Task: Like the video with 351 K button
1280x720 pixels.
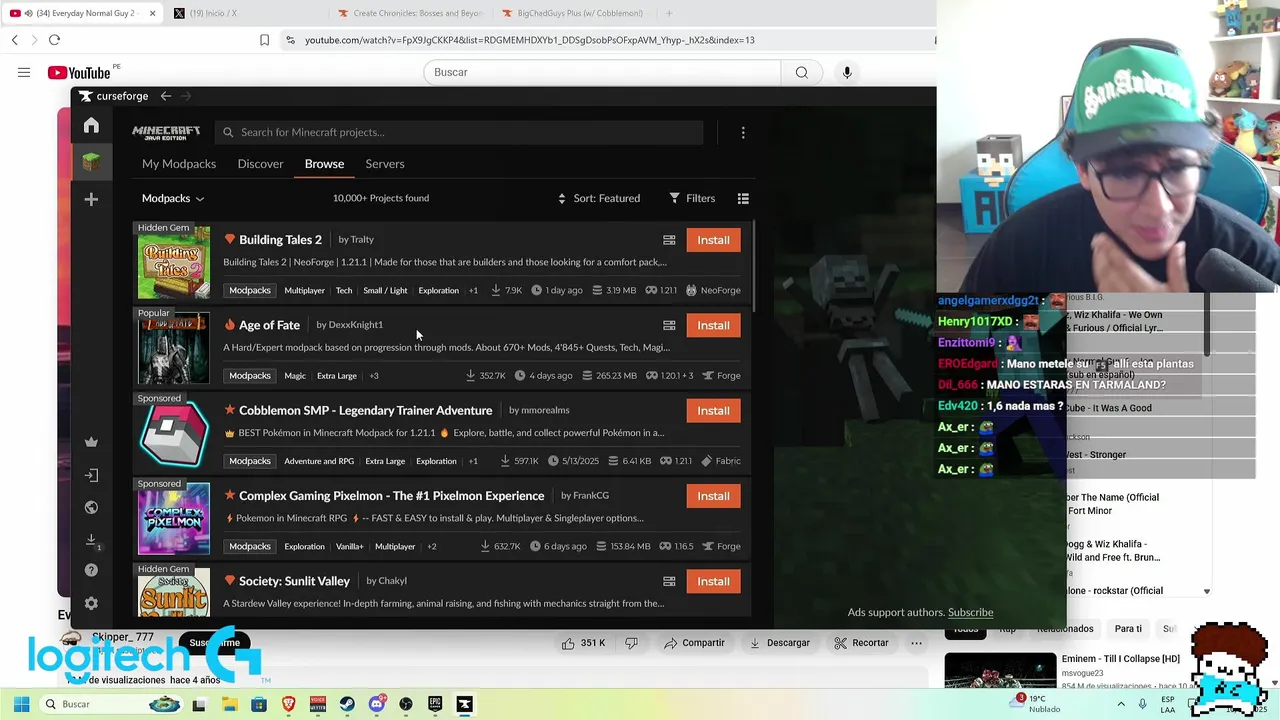Action: pyautogui.click(x=584, y=643)
